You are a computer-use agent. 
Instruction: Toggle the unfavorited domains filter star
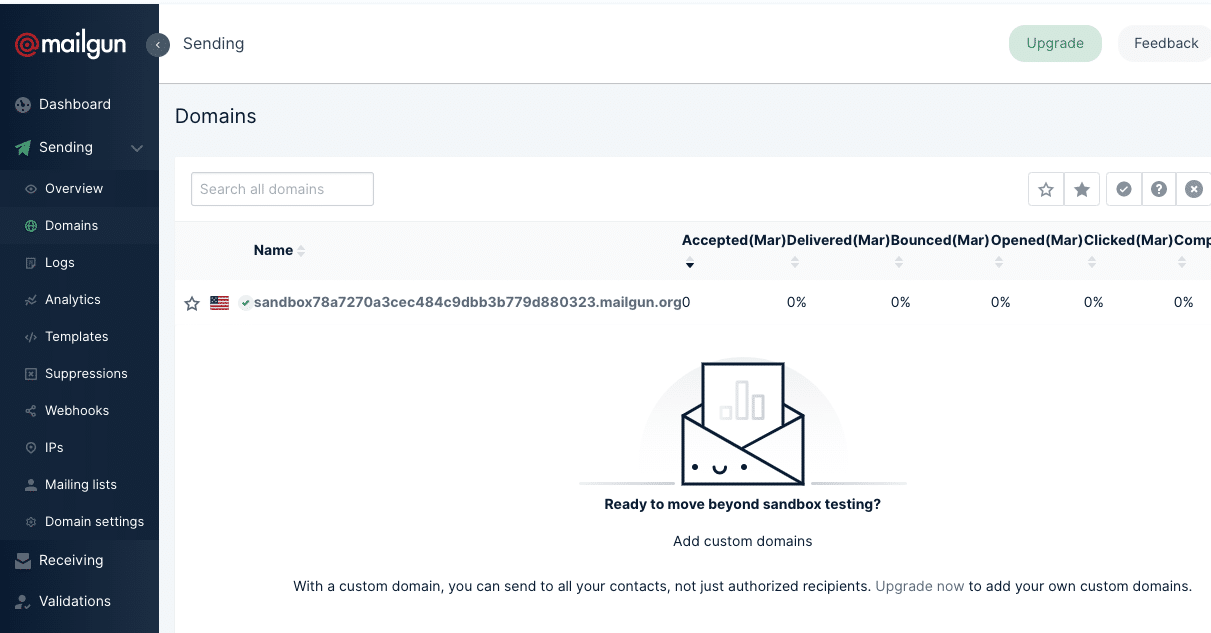[1045, 188]
